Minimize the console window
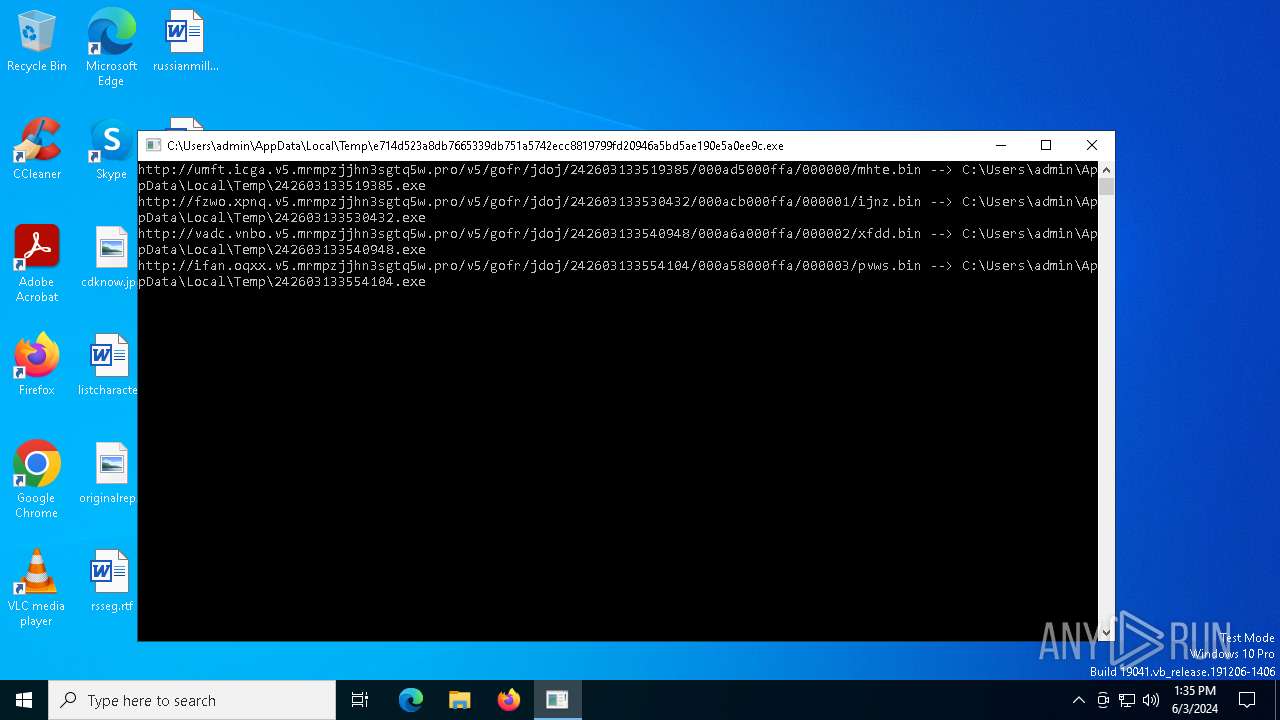 (1001, 146)
